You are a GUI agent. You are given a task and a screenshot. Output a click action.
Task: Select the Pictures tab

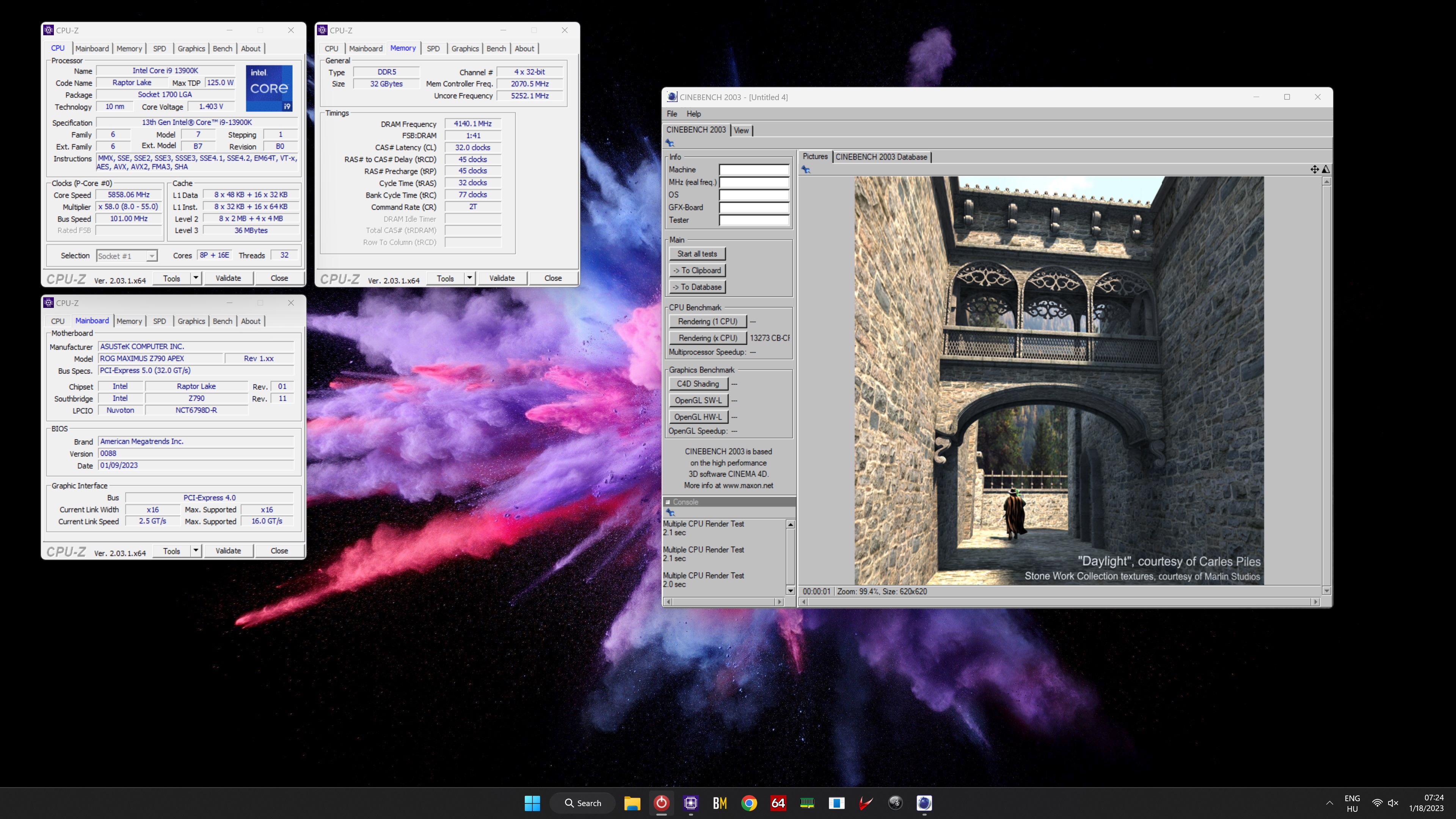(815, 157)
